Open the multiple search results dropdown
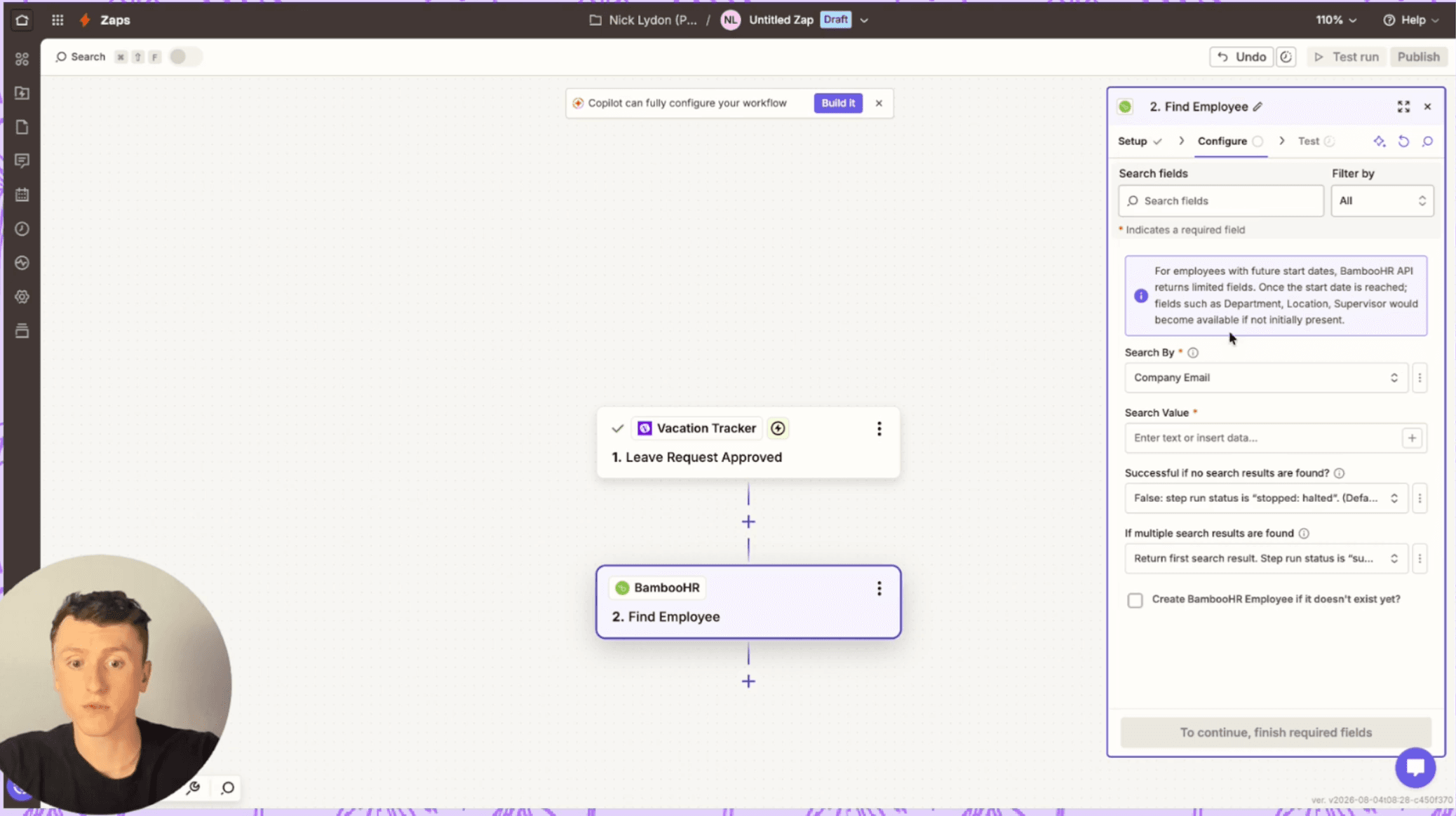Screen dimensions: 1456x816 [1266, 559]
